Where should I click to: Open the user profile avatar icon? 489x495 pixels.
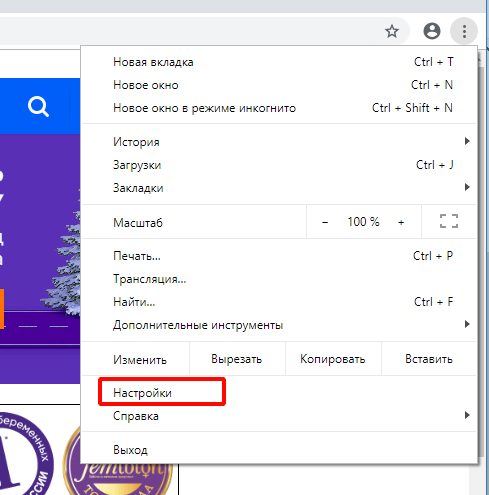tap(432, 31)
